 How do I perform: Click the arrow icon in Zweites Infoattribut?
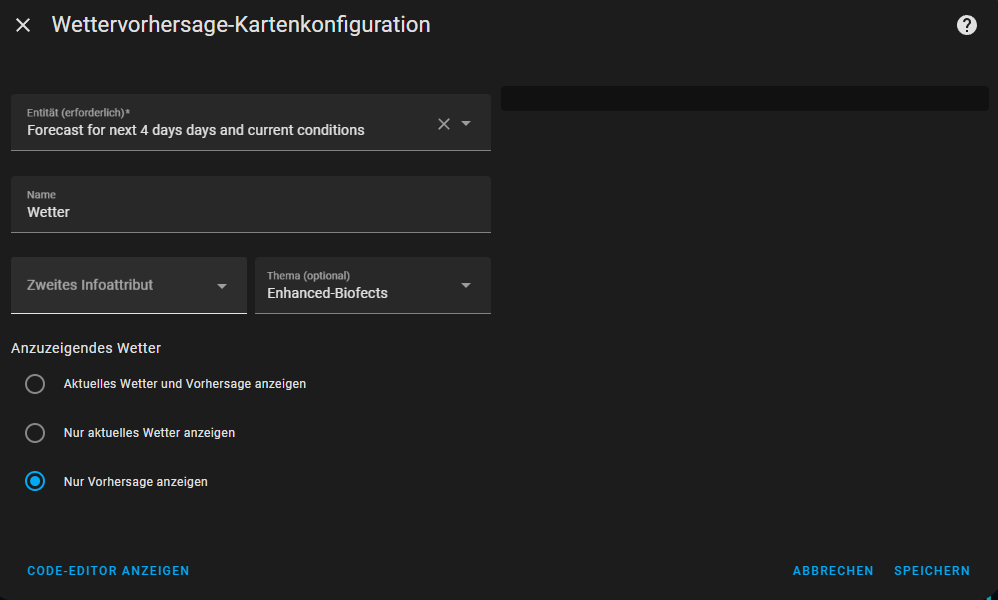[x=222, y=286]
